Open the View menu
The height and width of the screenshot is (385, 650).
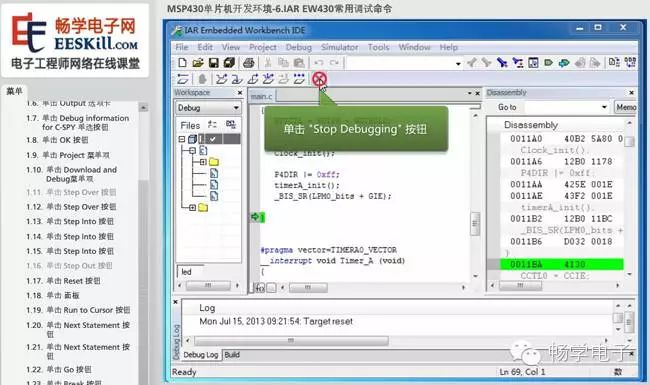230,47
